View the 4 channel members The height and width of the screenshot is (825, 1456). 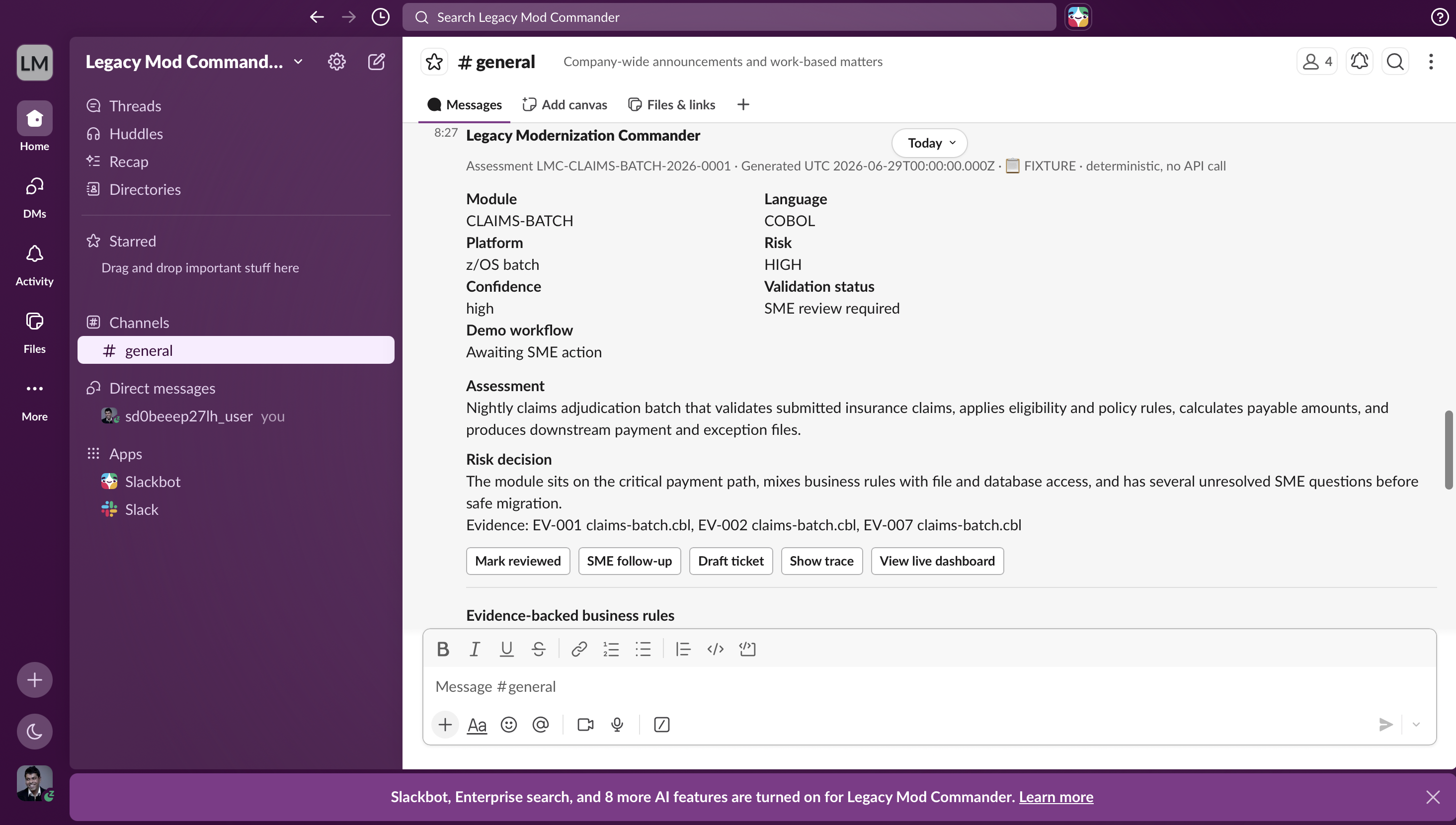(1317, 62)
